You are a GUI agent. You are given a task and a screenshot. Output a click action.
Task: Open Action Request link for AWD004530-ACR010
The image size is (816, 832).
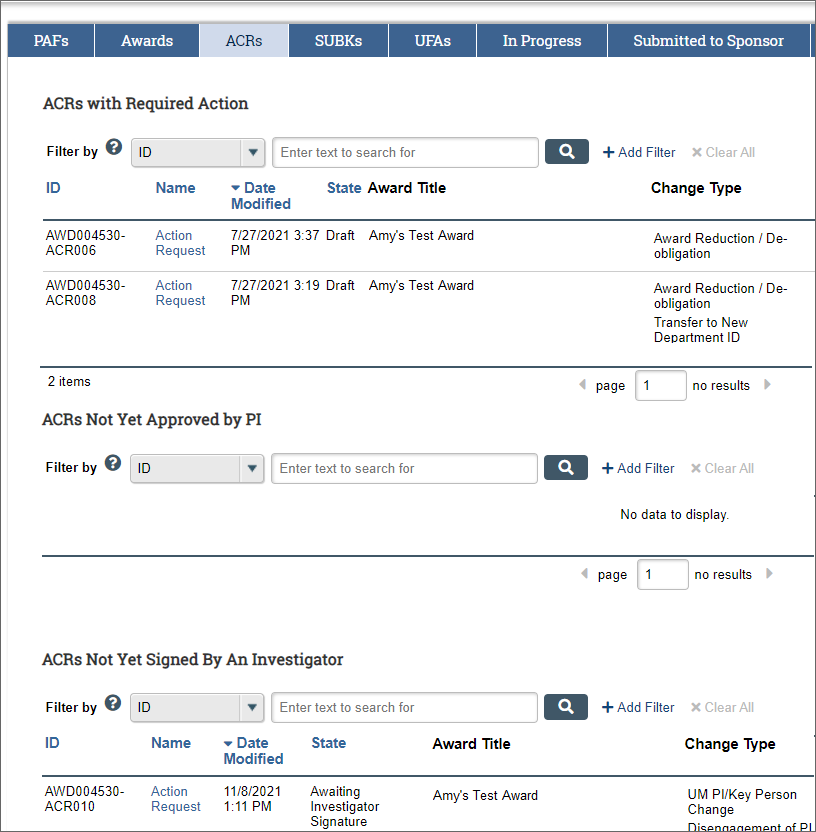(176, 798)
